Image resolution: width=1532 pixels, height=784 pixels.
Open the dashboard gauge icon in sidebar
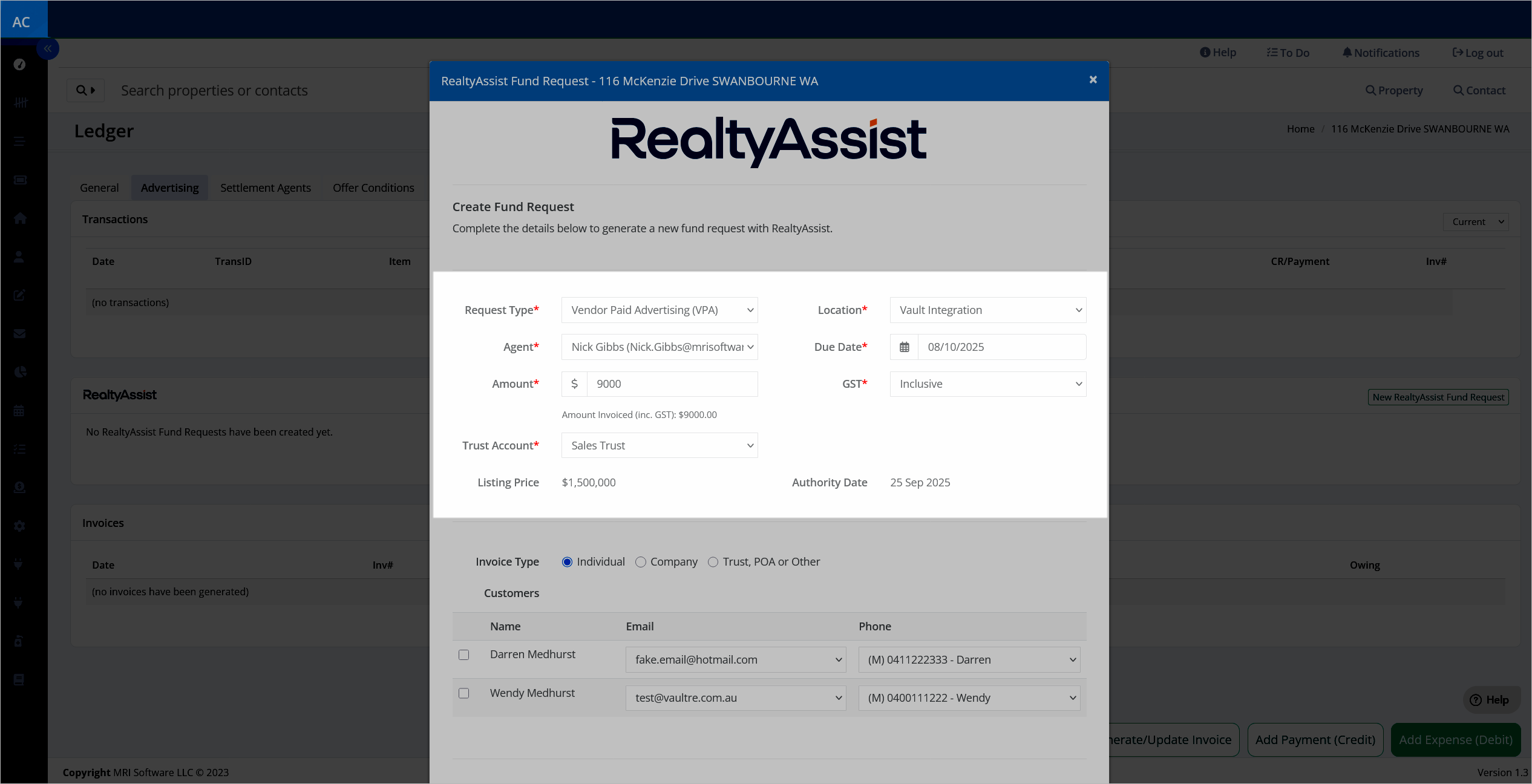click(x=19, y=64)
